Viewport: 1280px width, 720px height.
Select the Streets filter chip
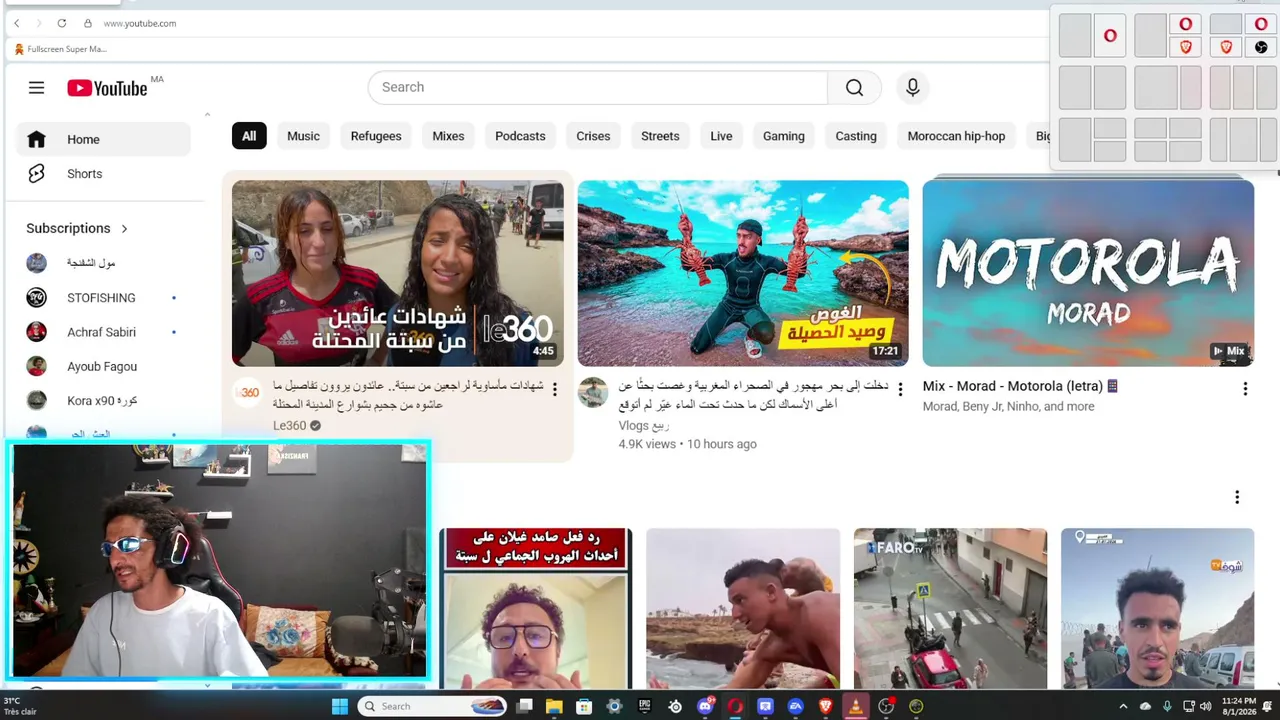point(660,136)
